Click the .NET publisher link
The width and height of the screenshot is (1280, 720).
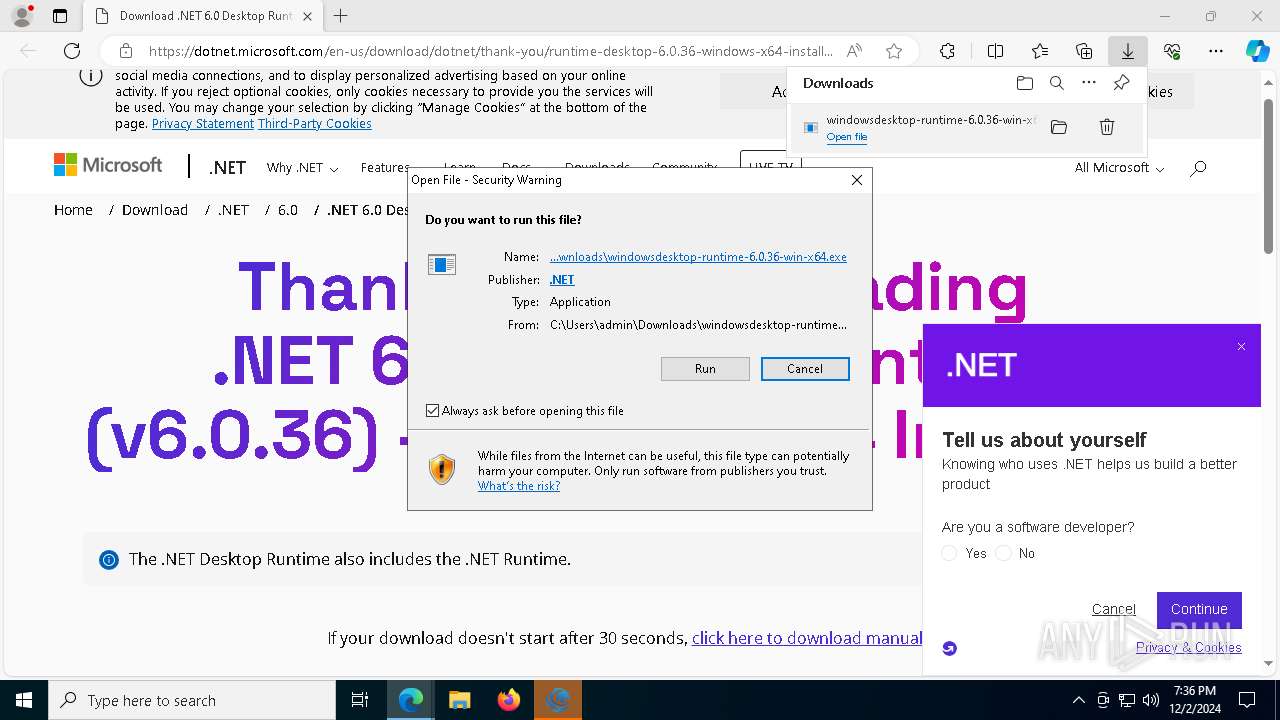pos(562,280)
